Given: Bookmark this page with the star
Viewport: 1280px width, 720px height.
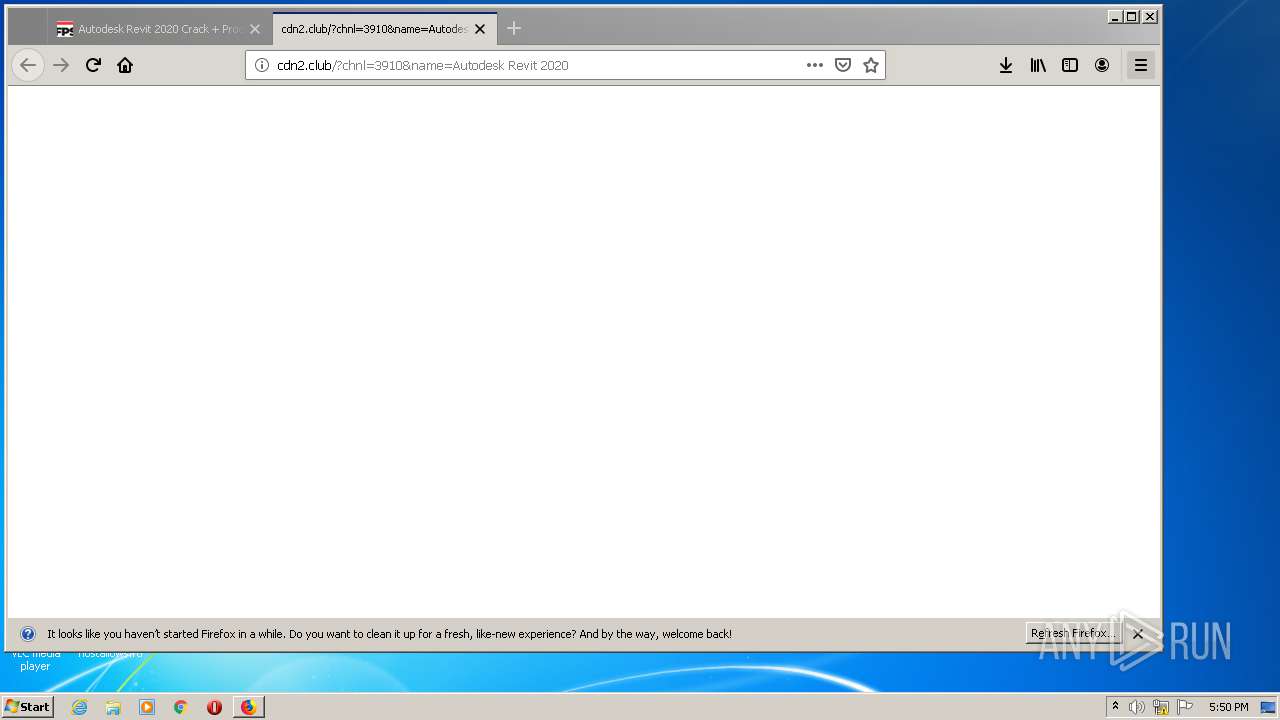Looking at the screenshot, I should [871, 65].
